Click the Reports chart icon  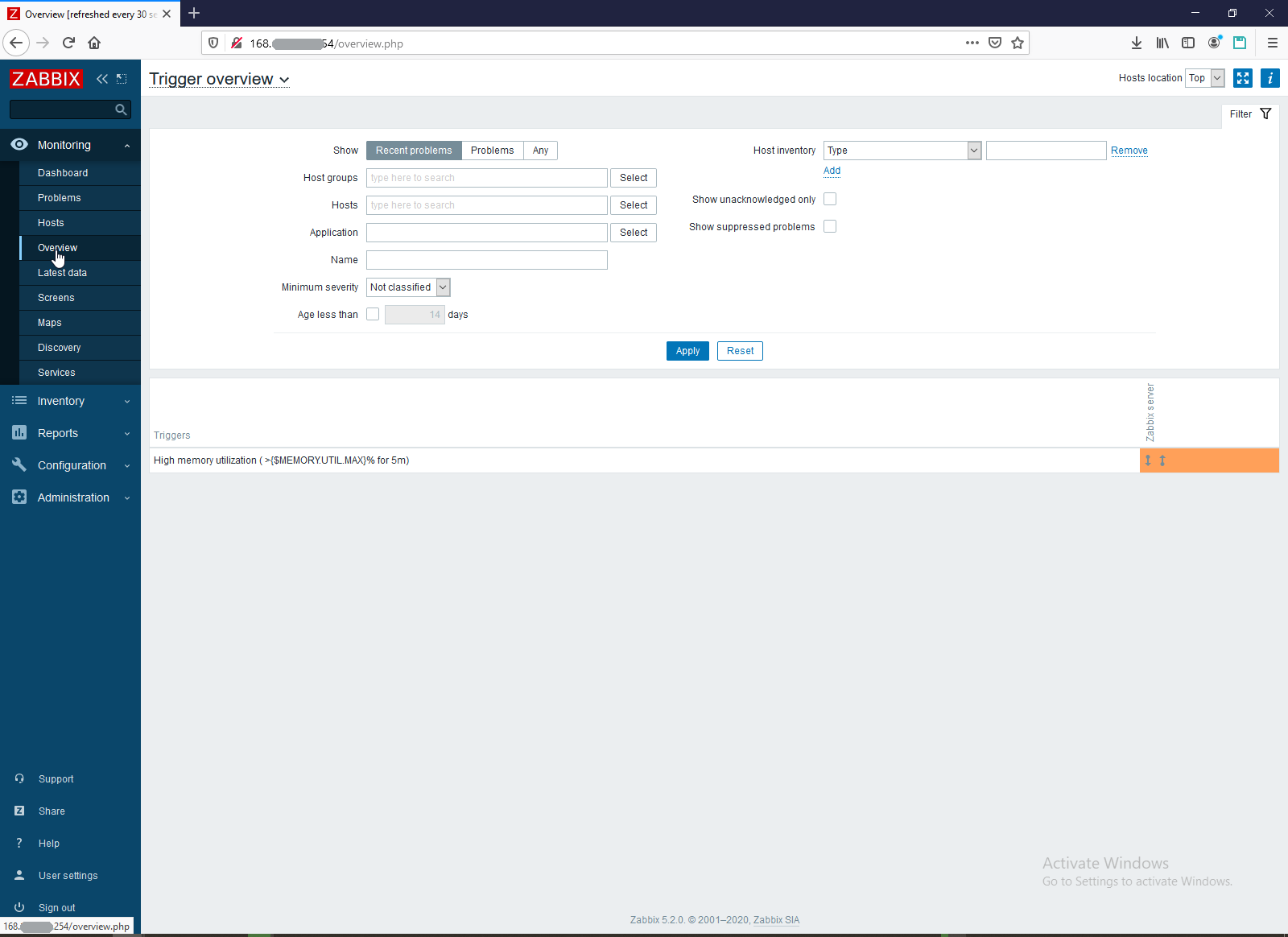19,433
